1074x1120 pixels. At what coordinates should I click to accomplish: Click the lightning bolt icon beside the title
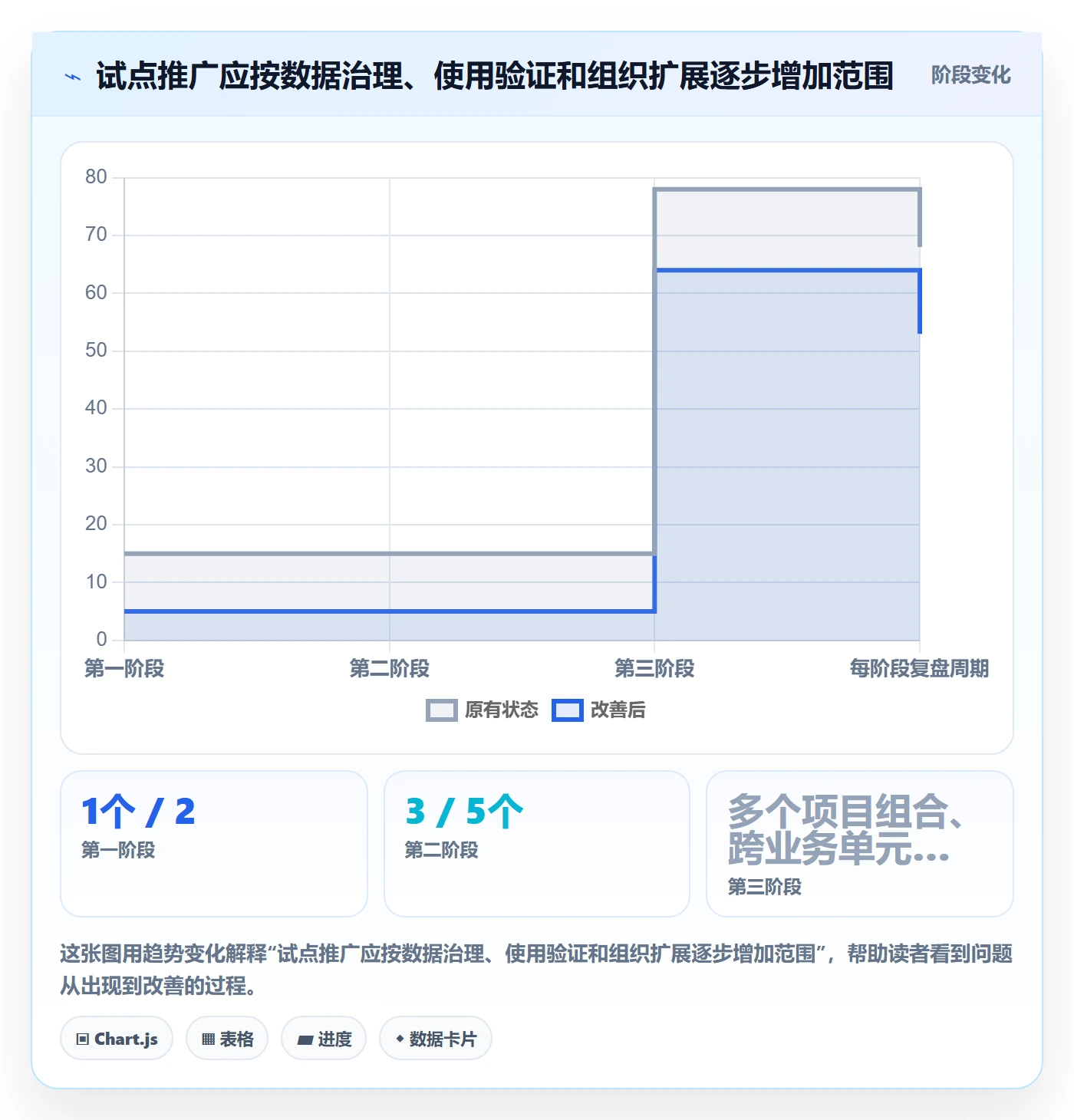click(73, 77)
